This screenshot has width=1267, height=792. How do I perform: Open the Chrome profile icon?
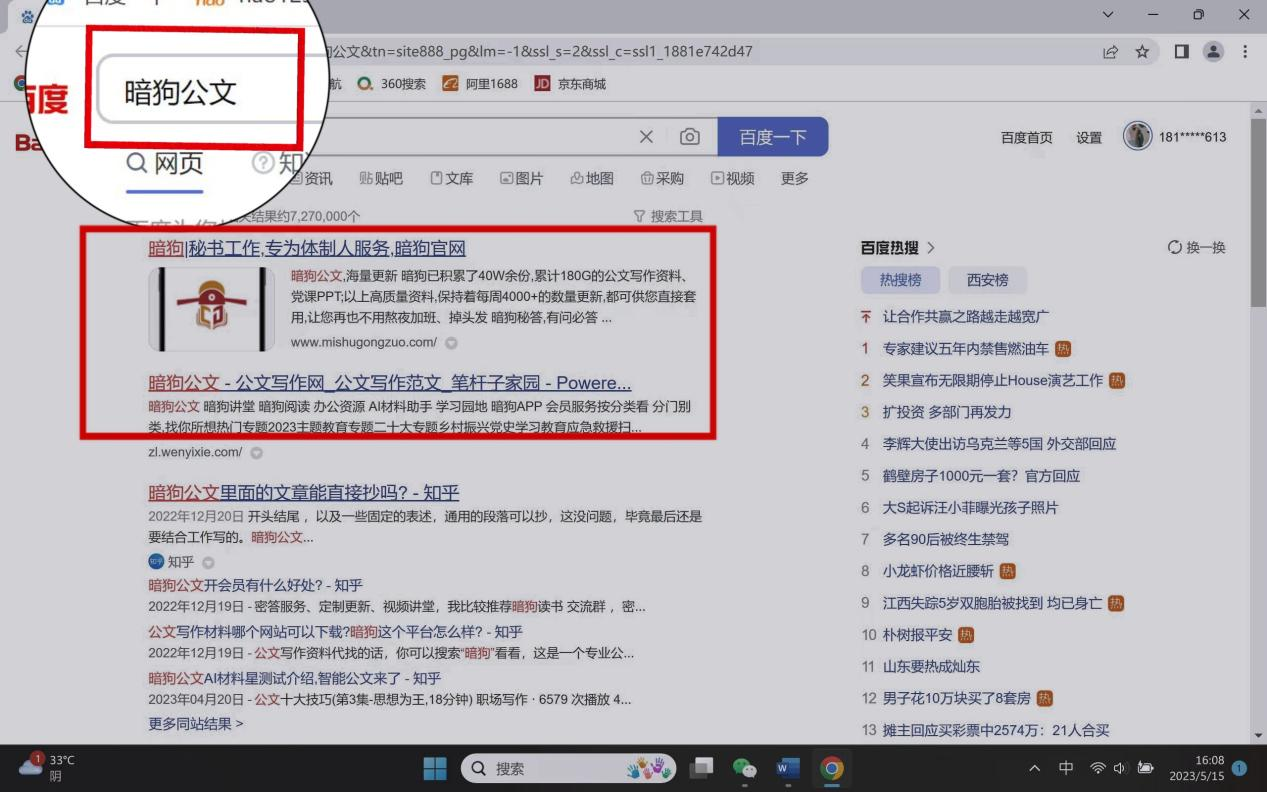pyautogui.click(x=1213, y=52)
